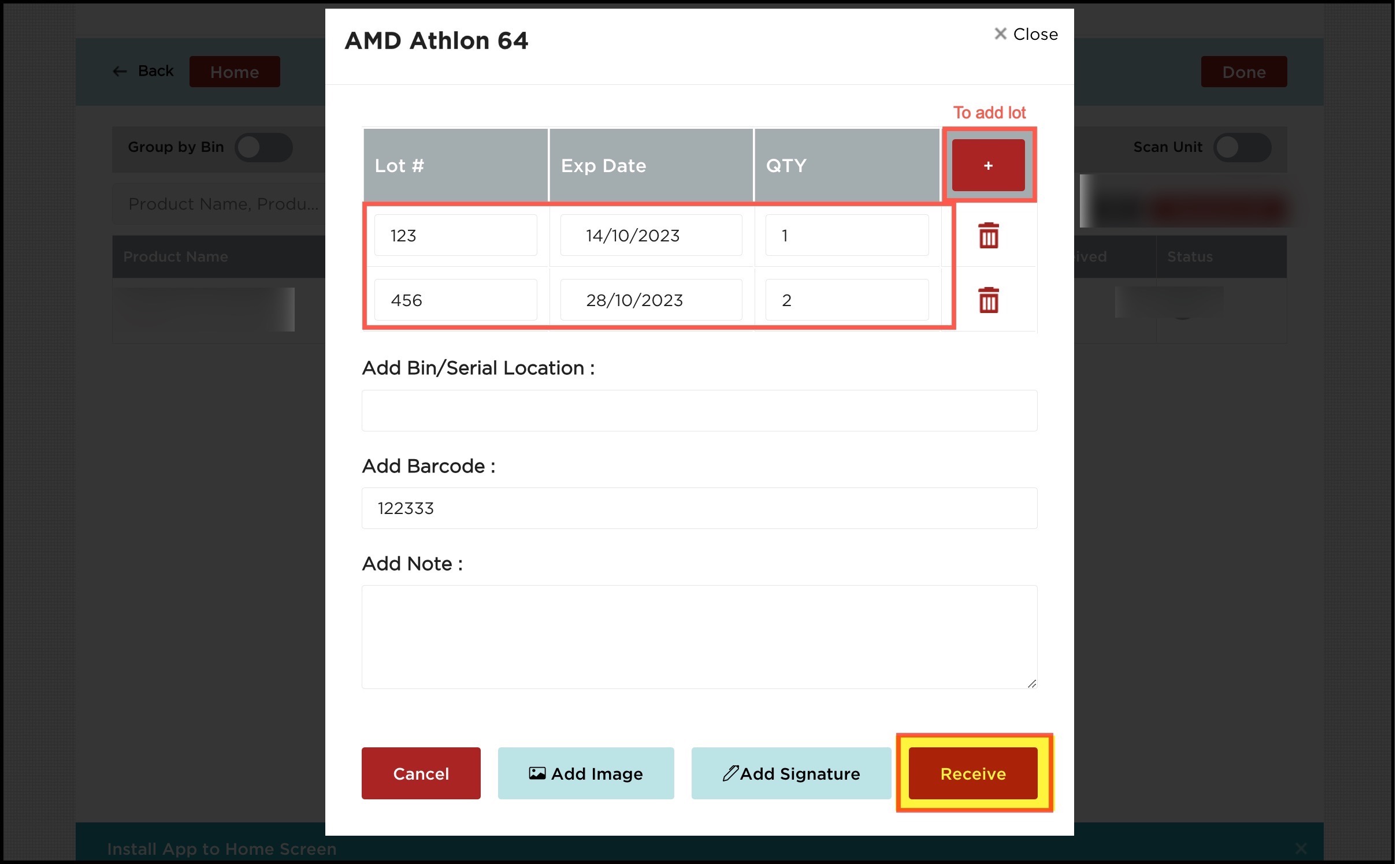The height and width of the screenshot is (864, 1400).
Task: Click the Add Note text area
Action: pos(699,636)
